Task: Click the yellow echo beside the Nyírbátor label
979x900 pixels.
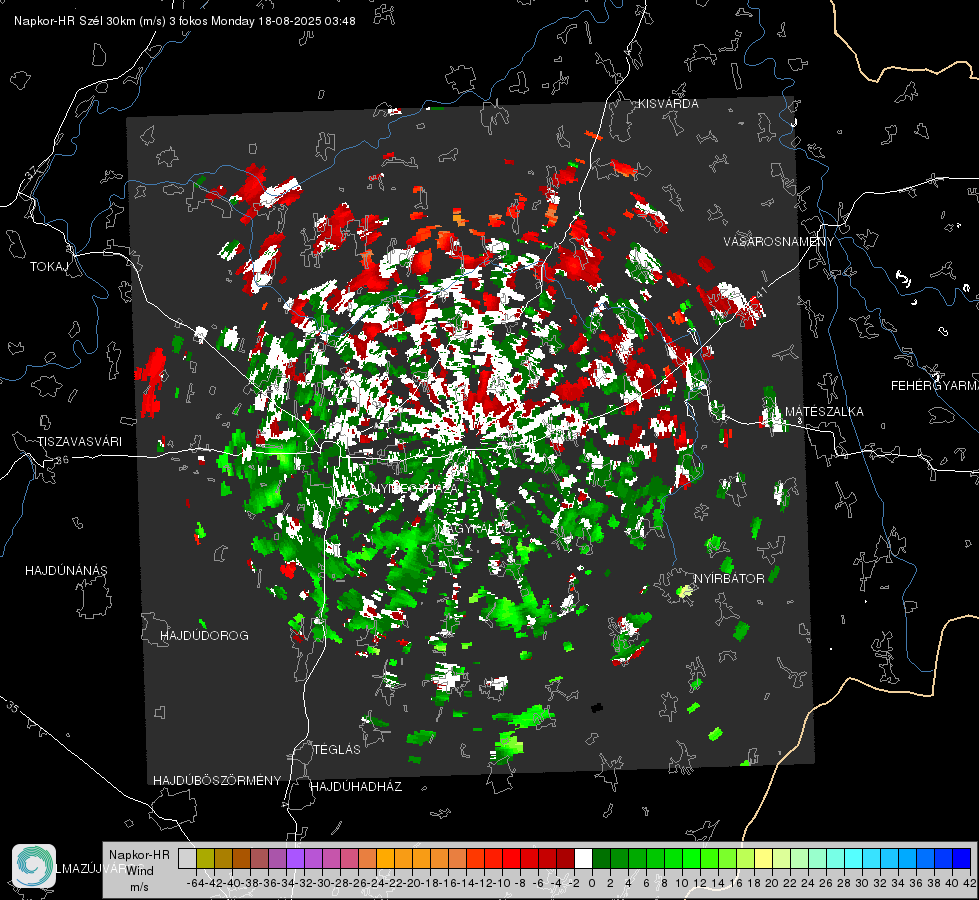Action: (685, 591)
